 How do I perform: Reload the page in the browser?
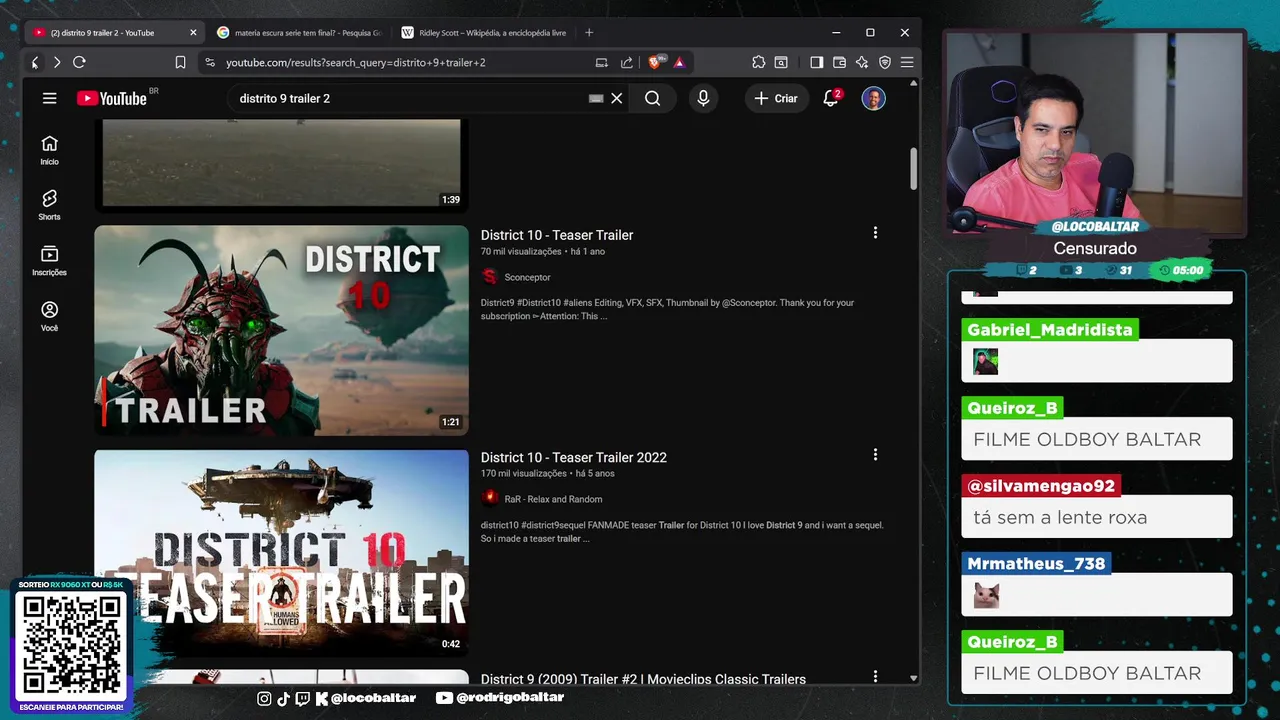tap(79, 62)
